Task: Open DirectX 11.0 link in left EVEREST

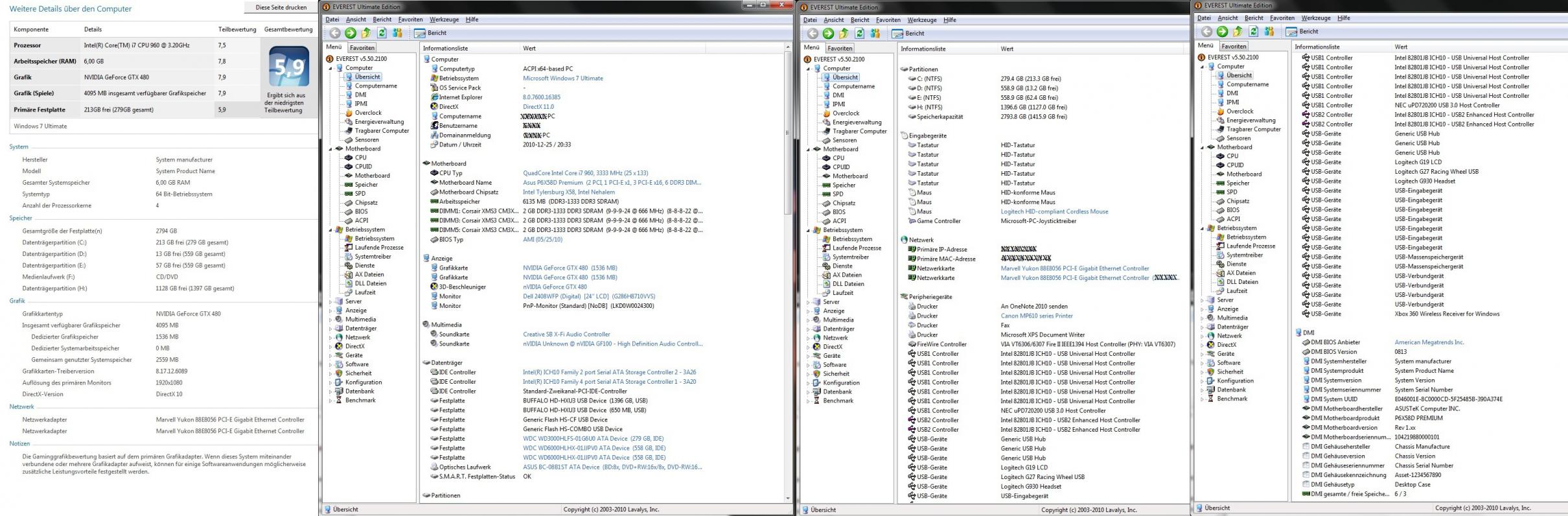Action: pos(538,107)
